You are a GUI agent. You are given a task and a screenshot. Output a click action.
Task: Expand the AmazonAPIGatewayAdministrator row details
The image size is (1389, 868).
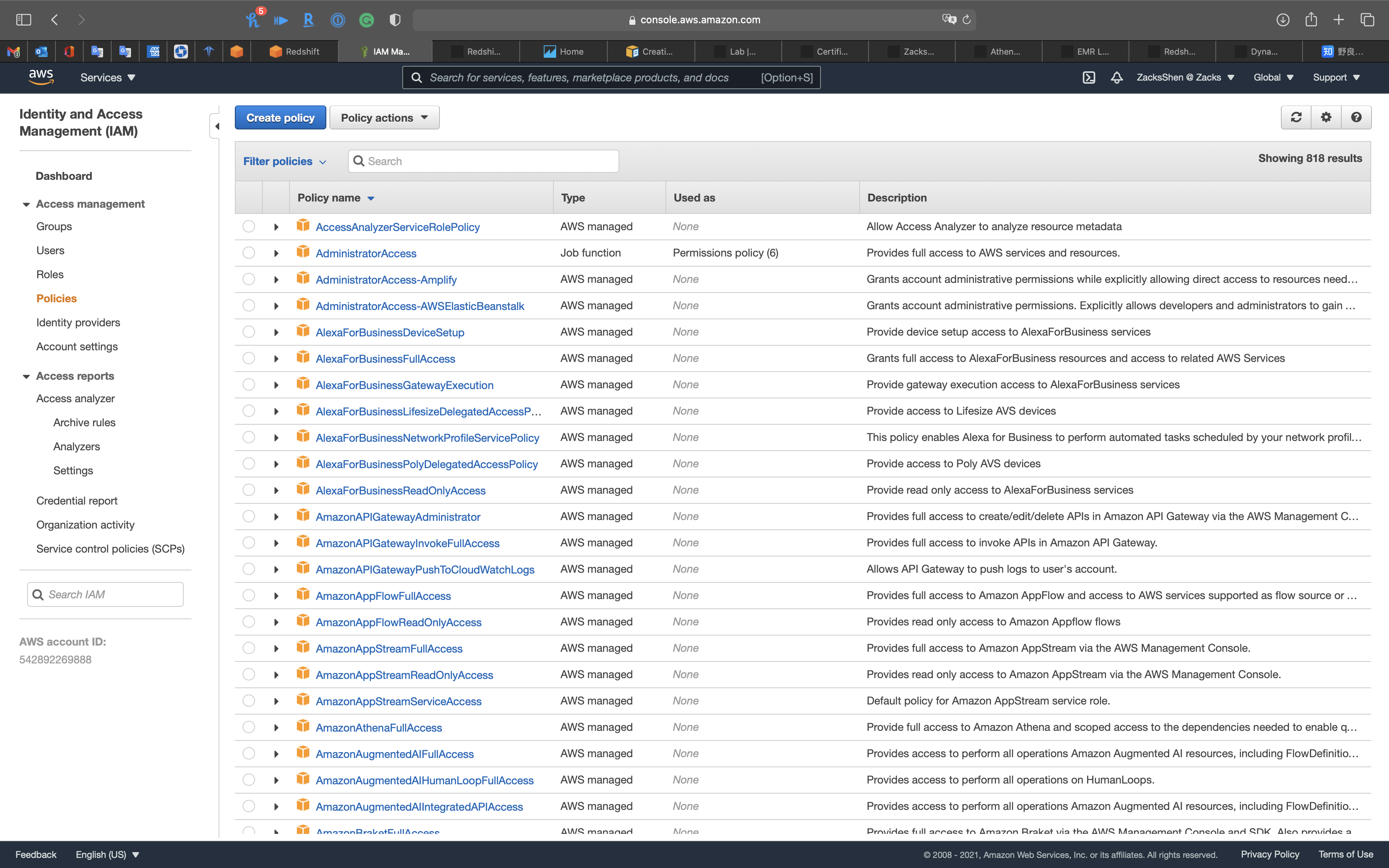[x=276, y=517]
